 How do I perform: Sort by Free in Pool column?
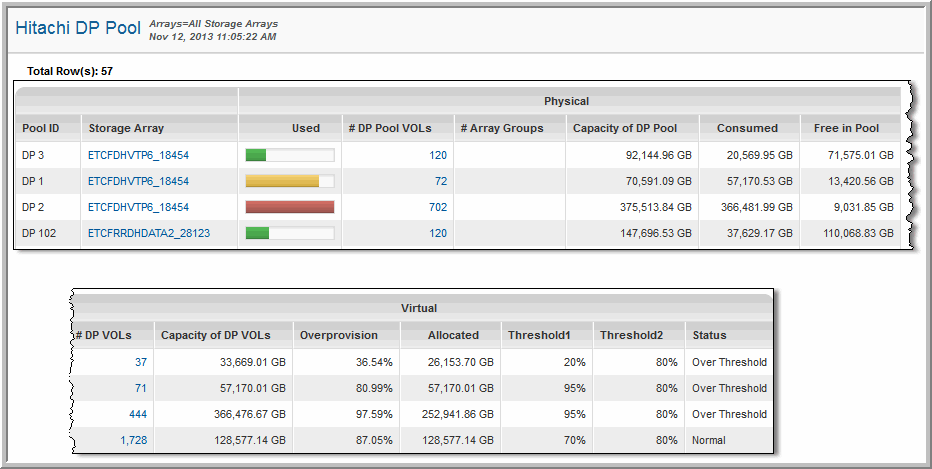pyautogui.click(x=846, y=128)
